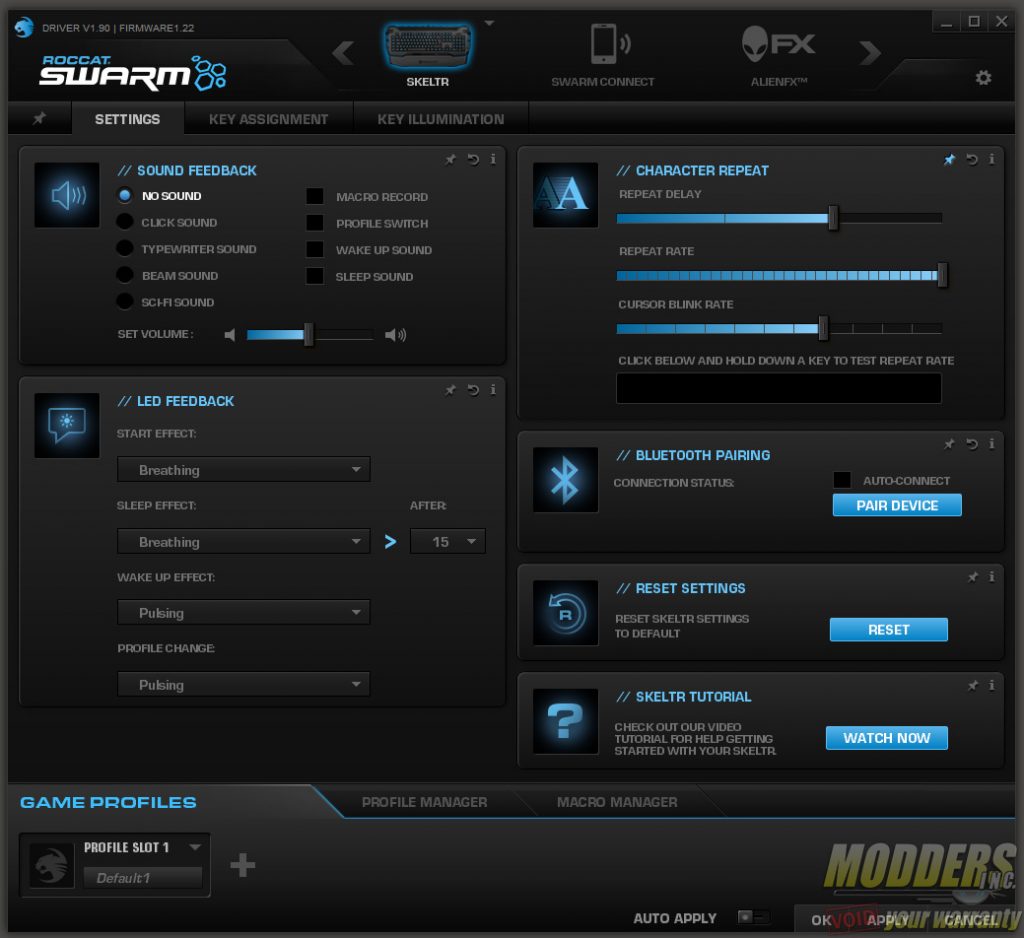This screenshot has width=1024, height=938.
Task: Pin the Skeltr Tutorial panel
Action: (973, 685)
